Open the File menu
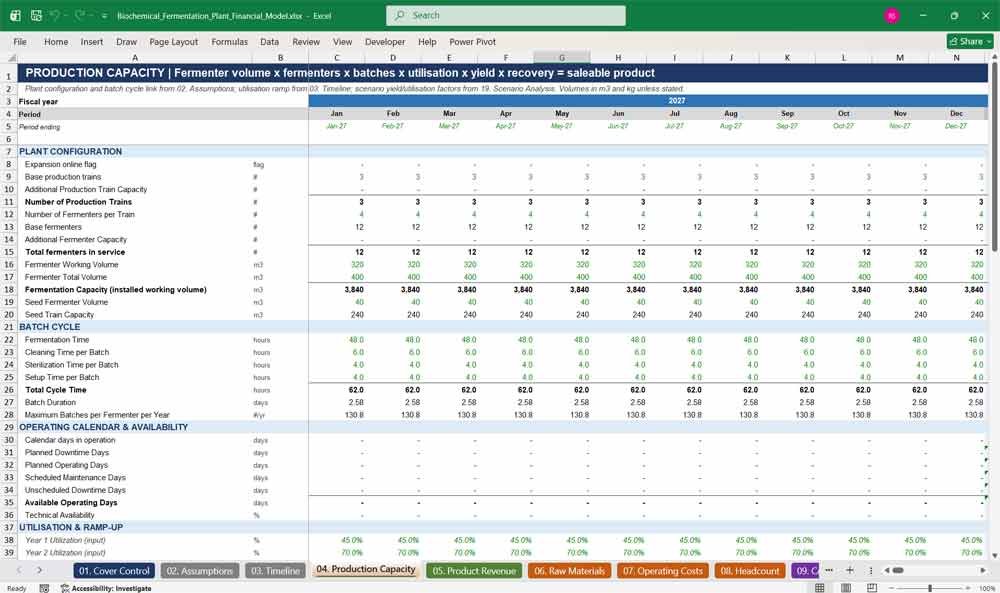1000x593 pixels. tap(20, 41)
